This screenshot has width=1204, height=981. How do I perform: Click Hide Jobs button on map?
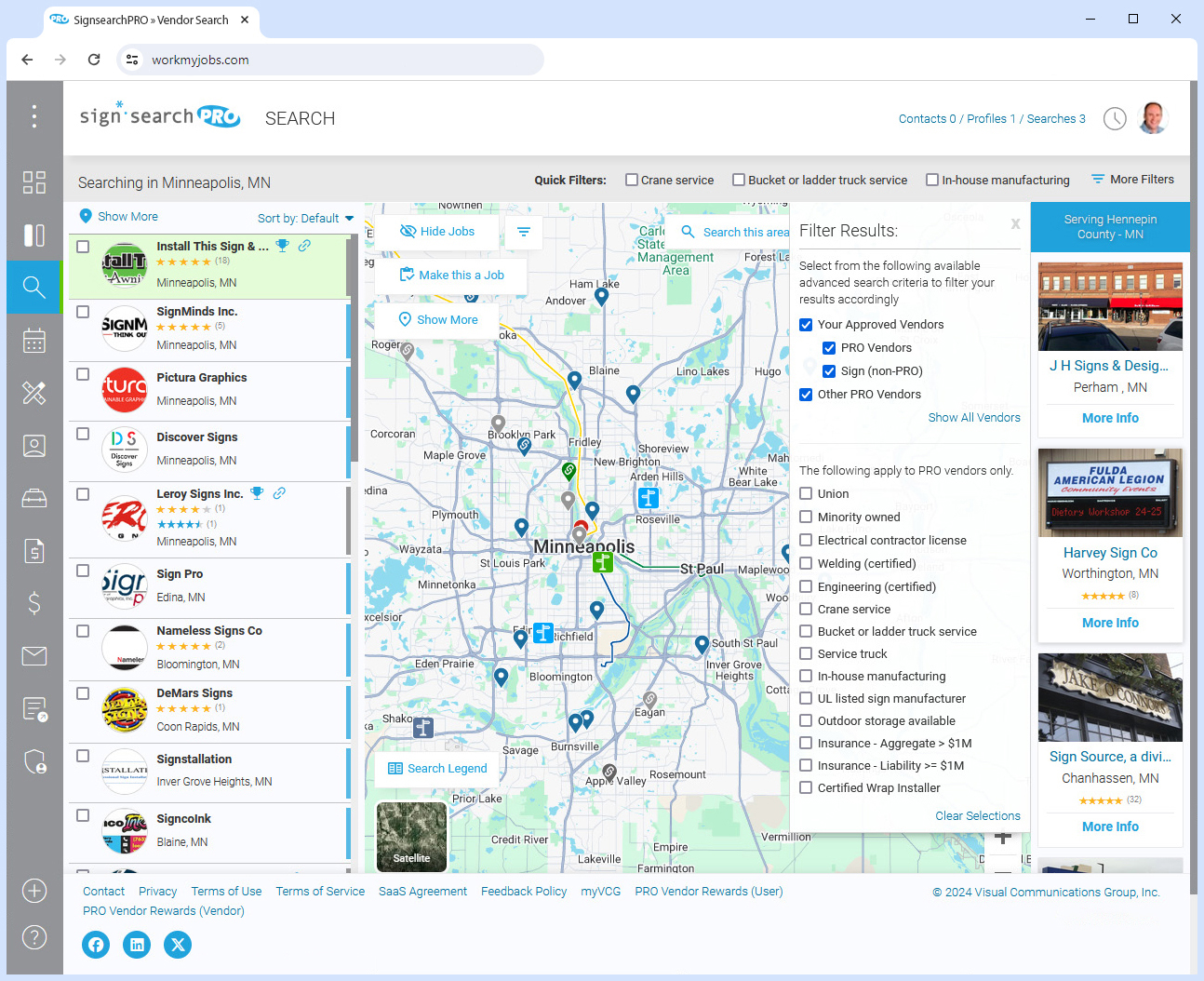(x=437, y=232)
